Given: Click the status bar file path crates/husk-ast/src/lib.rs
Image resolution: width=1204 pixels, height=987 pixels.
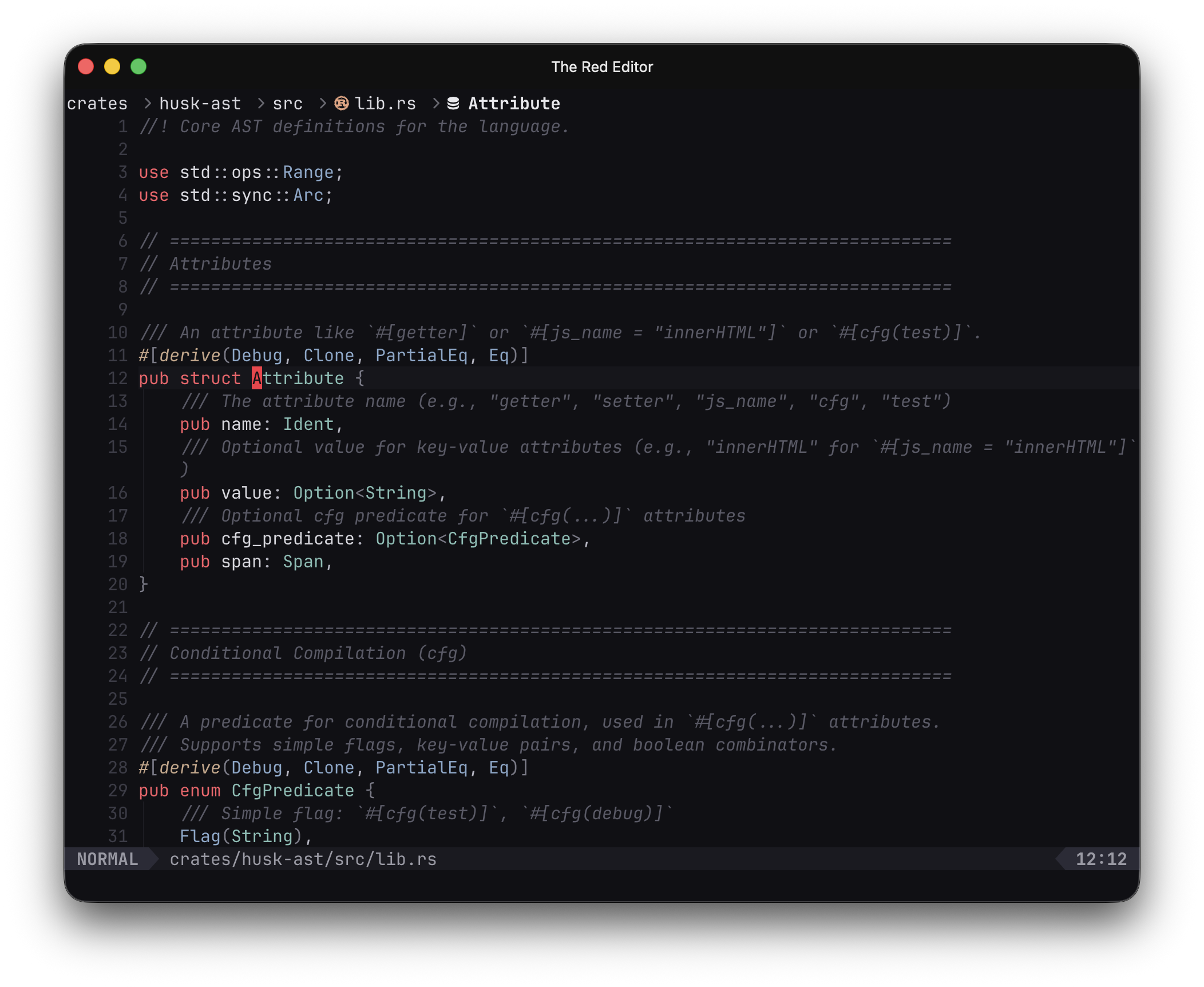Looking at the screenshot, I should [x=303, y=859].
